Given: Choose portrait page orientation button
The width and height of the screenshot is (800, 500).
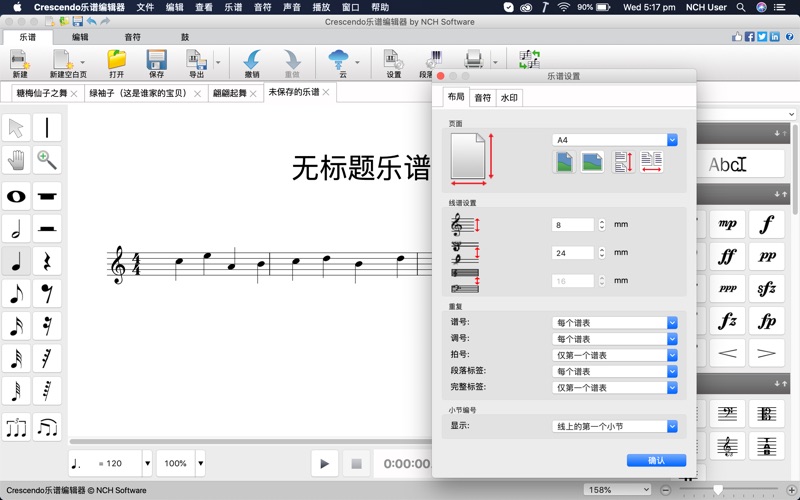Looking at the screenshot, I should (565, 162).
